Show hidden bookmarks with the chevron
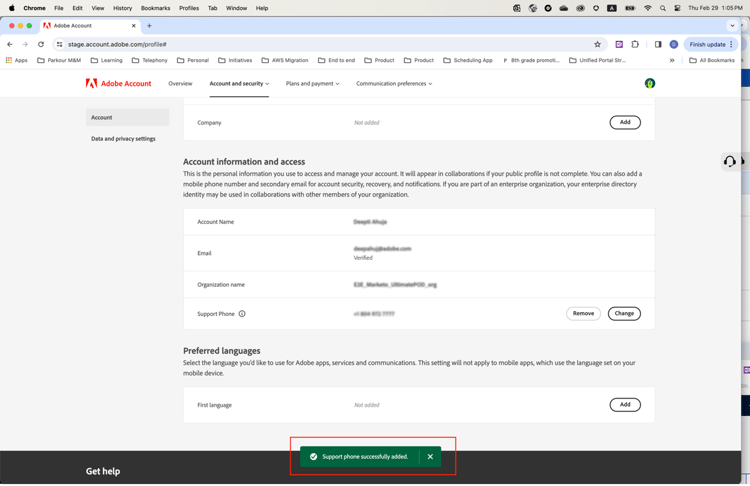 click(x=672, y=60)
